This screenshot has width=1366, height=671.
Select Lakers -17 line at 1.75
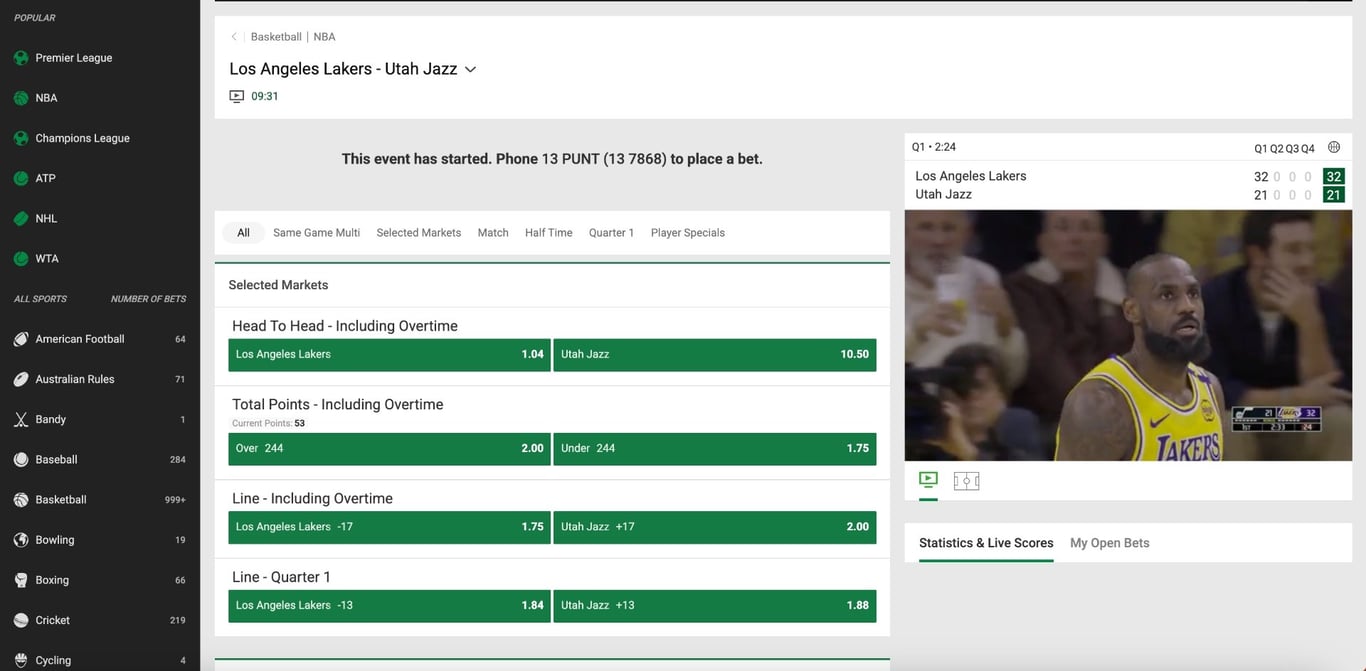pyautogui.click(x=389, y=527)
